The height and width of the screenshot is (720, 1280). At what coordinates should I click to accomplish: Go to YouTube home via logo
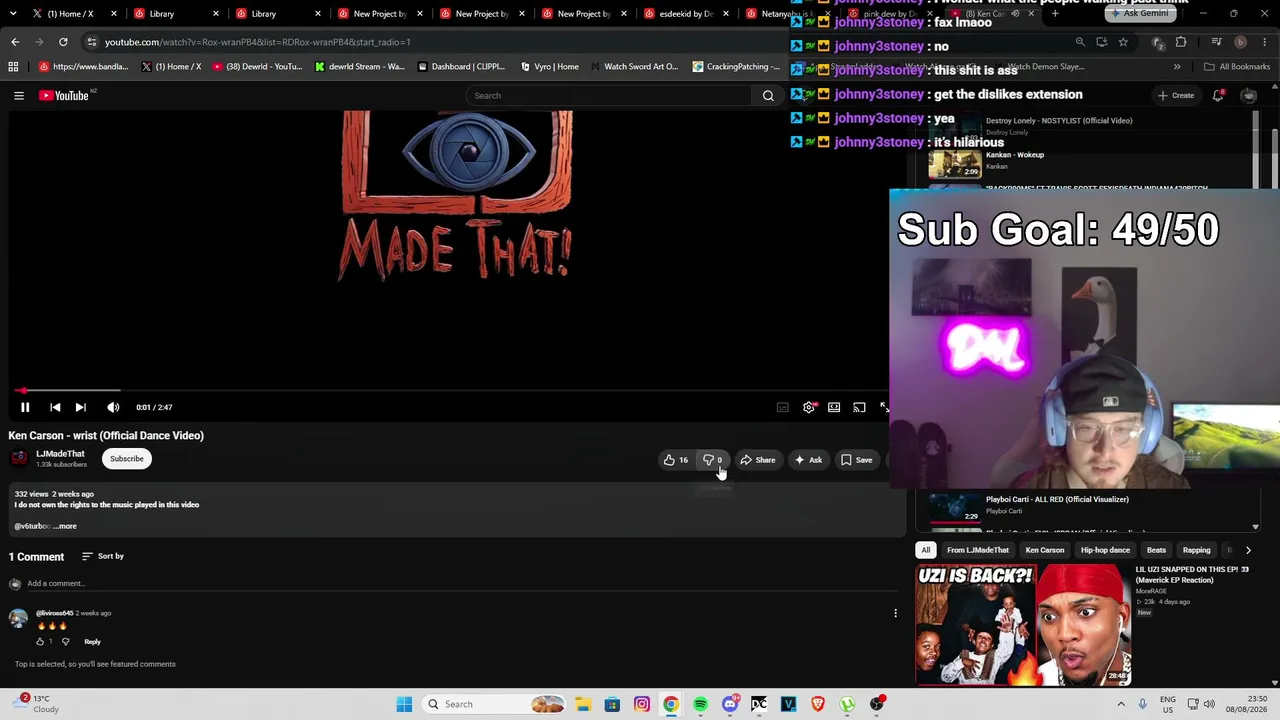pos(64,95)
